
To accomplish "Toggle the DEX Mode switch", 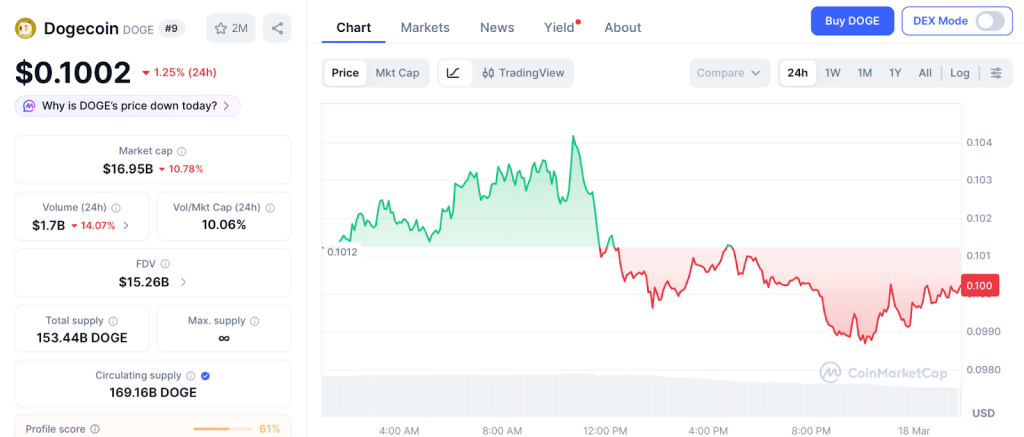I will click(x=989, y=21).
